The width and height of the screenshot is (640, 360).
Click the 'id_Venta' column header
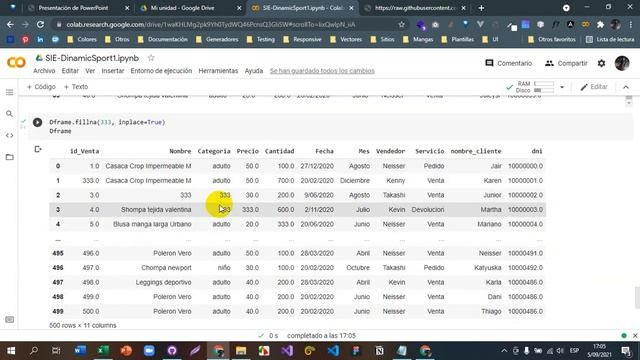pos(84,151)
